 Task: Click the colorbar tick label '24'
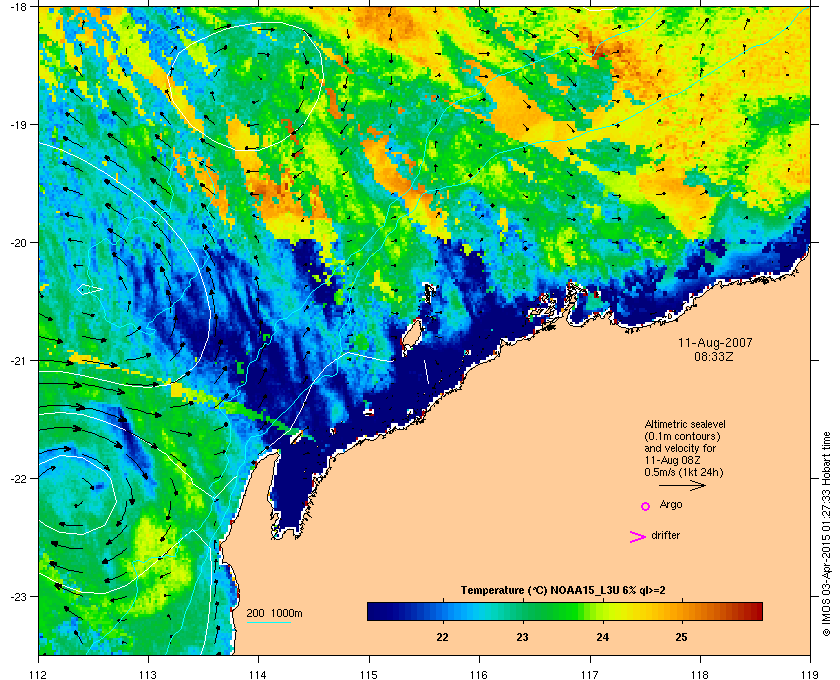click(x=603, y=637)
